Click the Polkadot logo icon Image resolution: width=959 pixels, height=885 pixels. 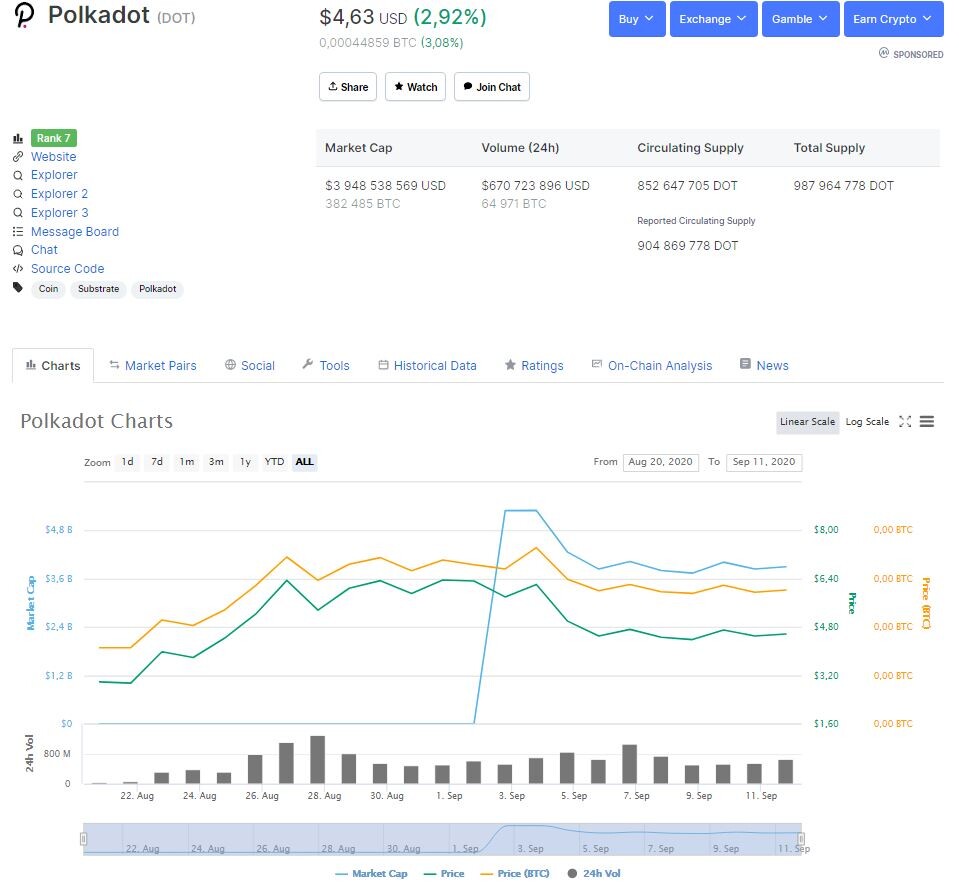pyautogui.click(x=24, y=16)
